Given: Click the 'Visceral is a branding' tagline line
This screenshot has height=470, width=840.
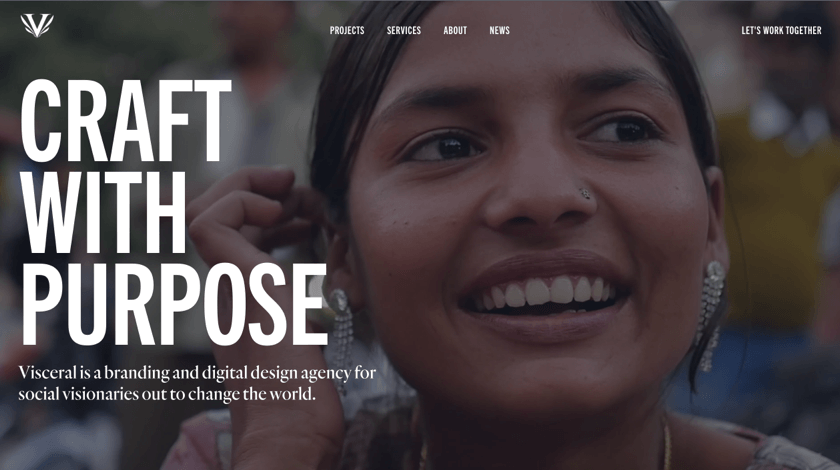Looking at the screenshot, I should (x=197, y=372).
